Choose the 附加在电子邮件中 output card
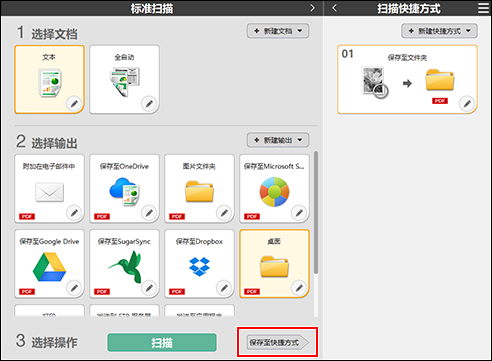The image size is (492, 361). 49,188
